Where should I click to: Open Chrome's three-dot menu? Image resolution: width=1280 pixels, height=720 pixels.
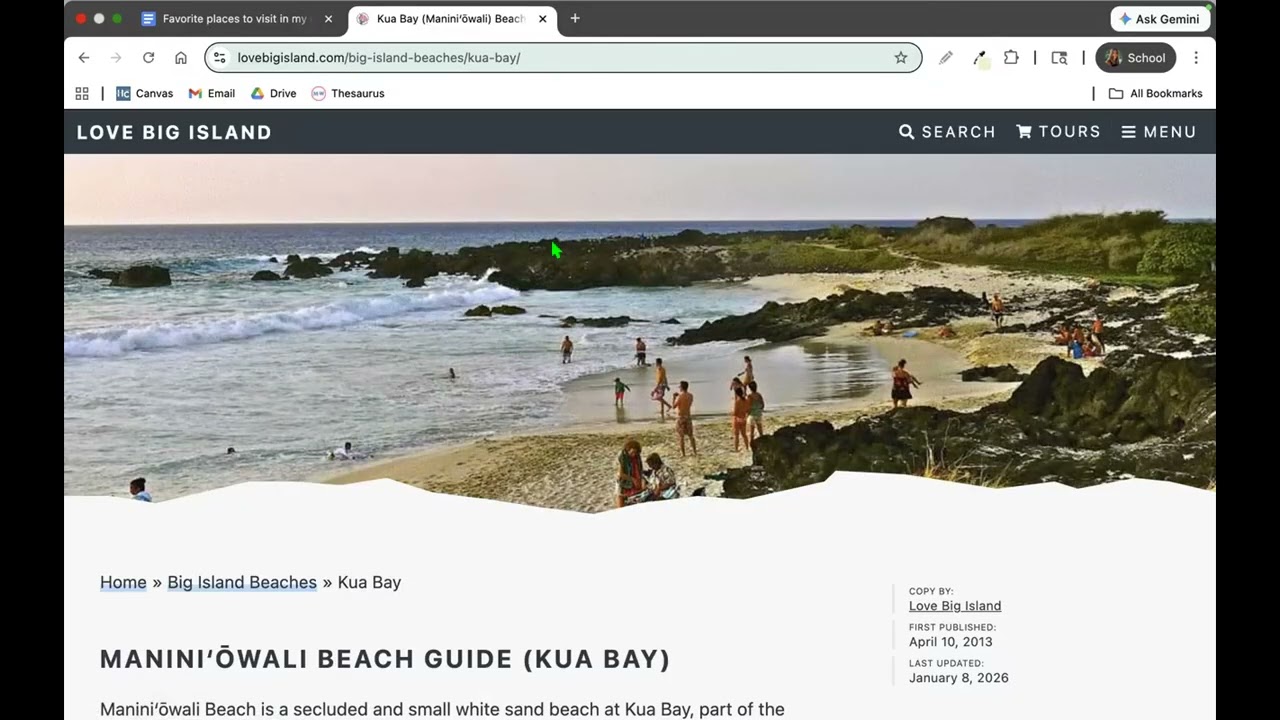pos(1196,58)
